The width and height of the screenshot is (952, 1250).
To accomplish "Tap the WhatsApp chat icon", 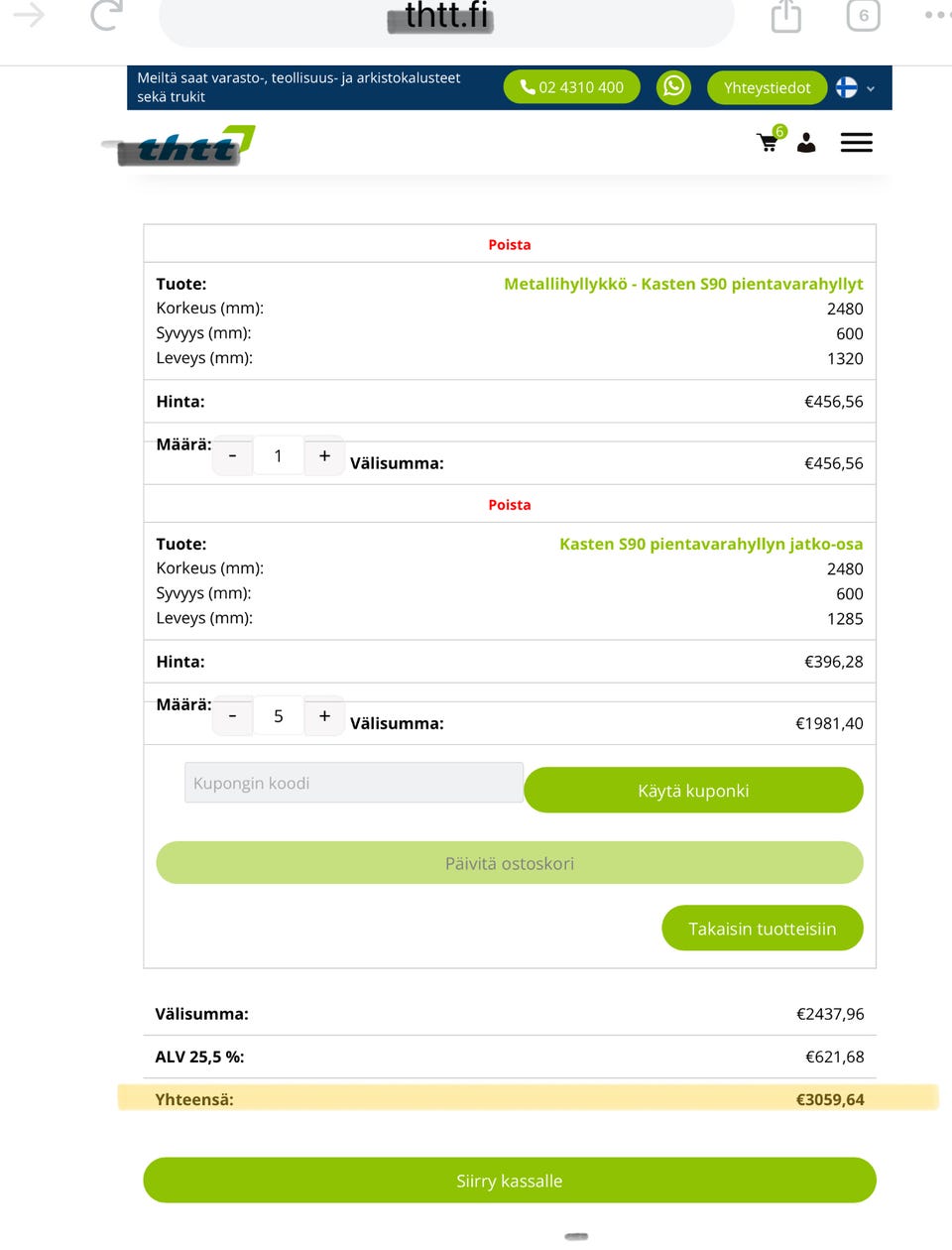I will (673, 86).
